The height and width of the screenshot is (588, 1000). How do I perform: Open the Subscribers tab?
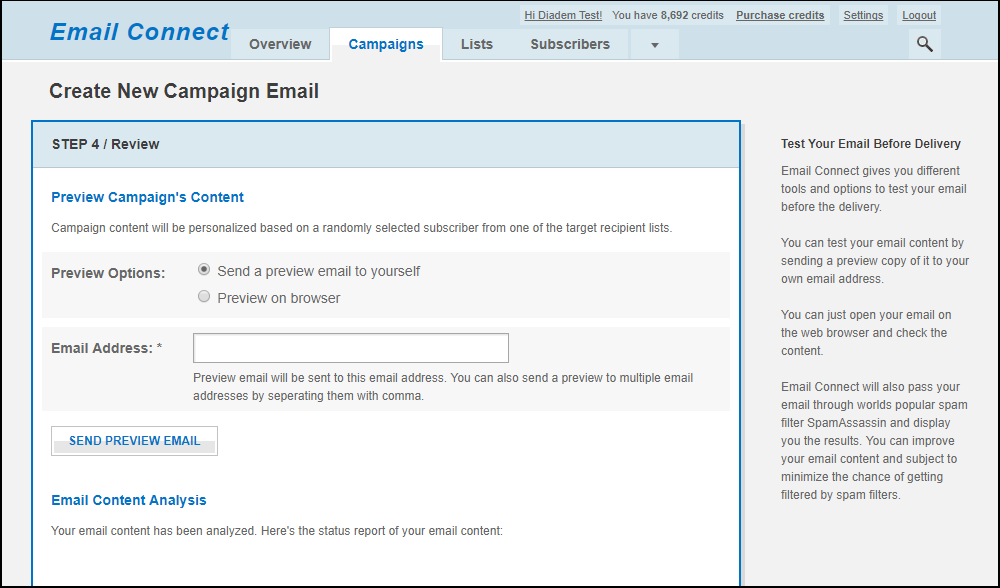[x=570, y=44]
